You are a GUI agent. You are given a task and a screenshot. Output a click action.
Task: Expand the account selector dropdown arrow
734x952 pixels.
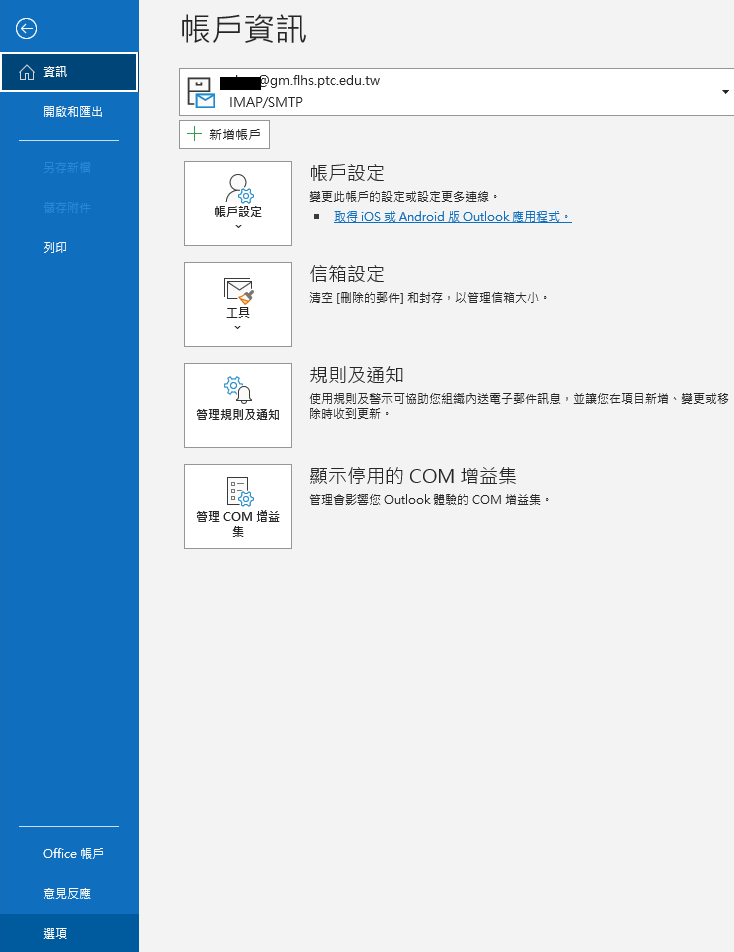pyautogui.click(x=725, y=92)
